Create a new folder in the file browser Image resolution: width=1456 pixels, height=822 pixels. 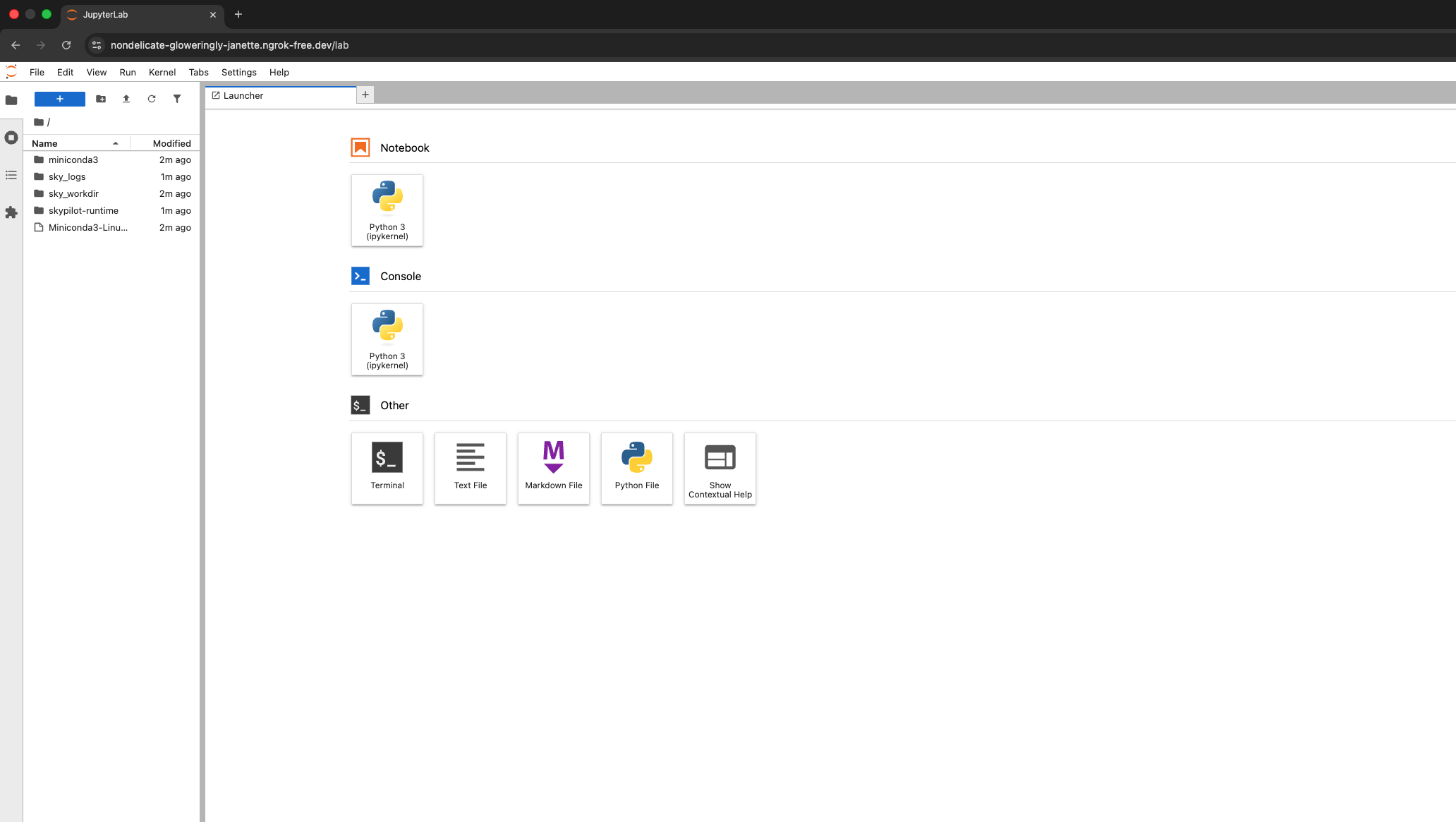point(100,99)
